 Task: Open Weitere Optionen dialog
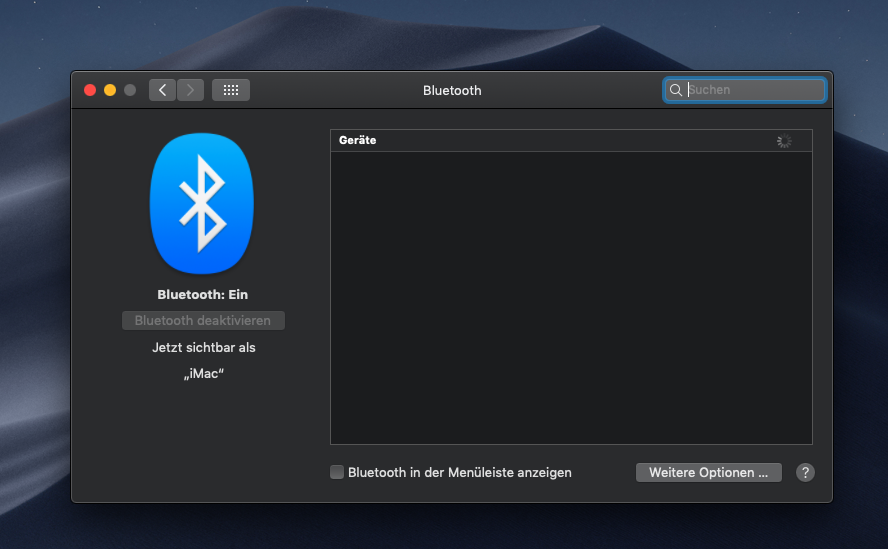(708, 473)
